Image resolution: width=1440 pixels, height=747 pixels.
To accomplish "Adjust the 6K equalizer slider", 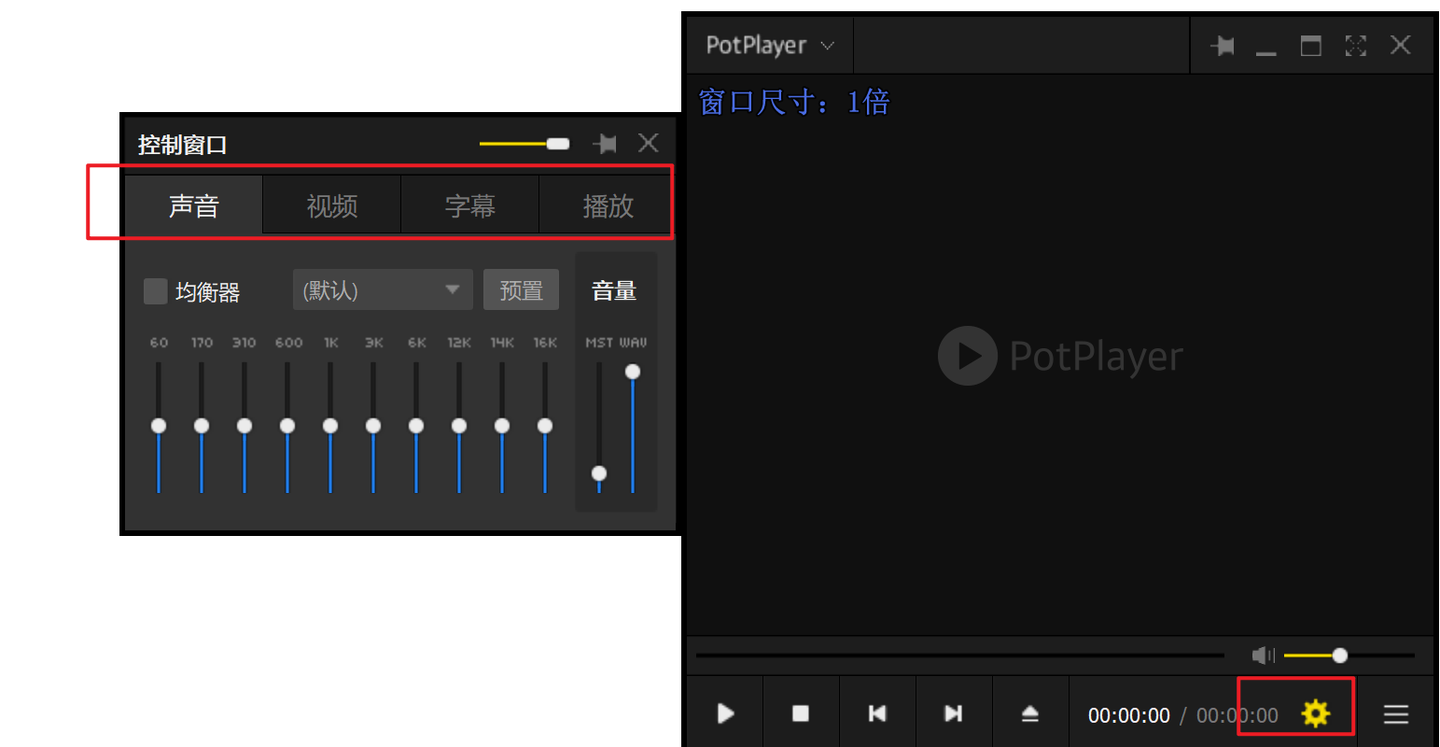I will click(416, 427).
